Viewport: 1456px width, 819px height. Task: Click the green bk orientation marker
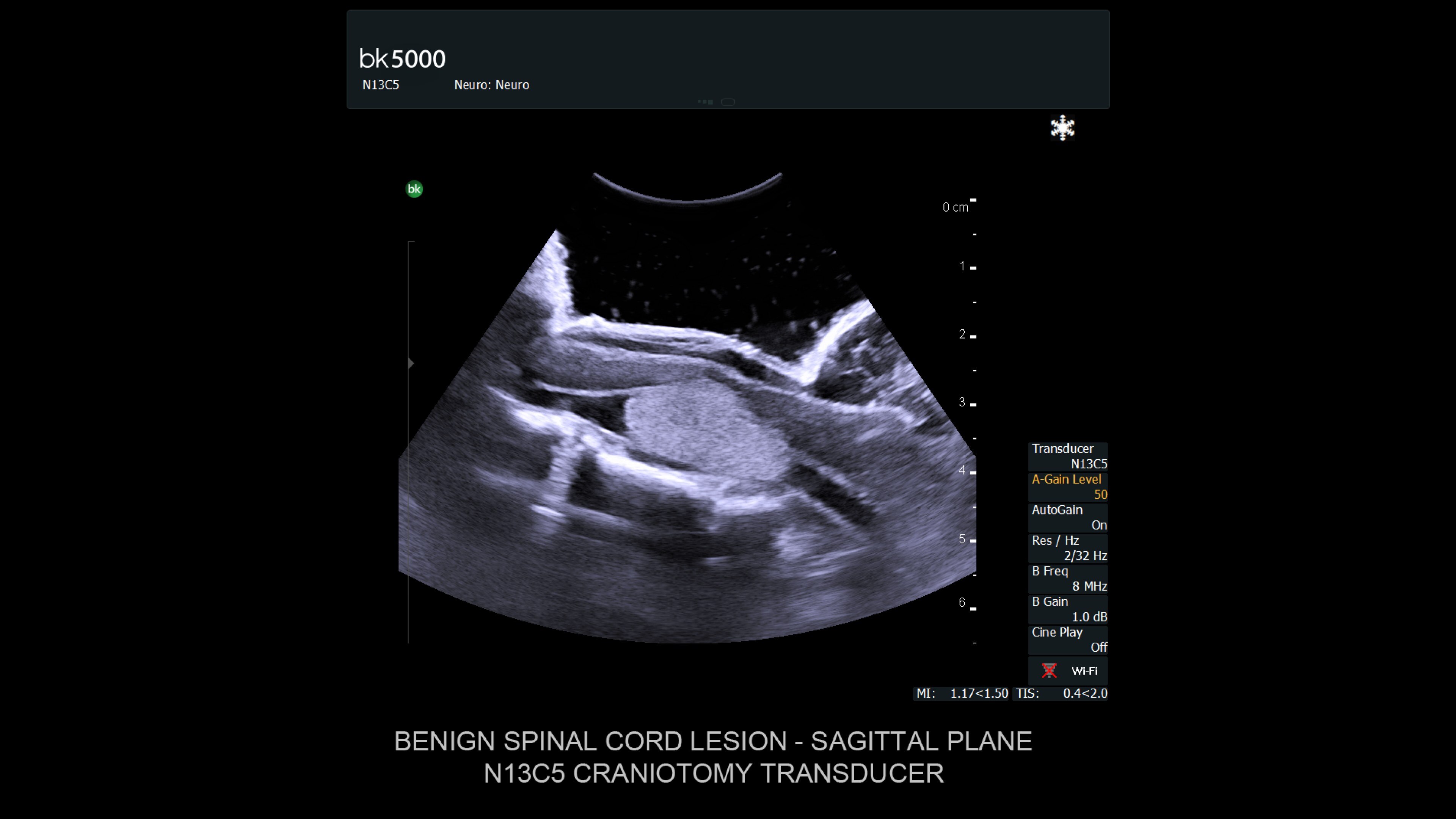point(414,189)
